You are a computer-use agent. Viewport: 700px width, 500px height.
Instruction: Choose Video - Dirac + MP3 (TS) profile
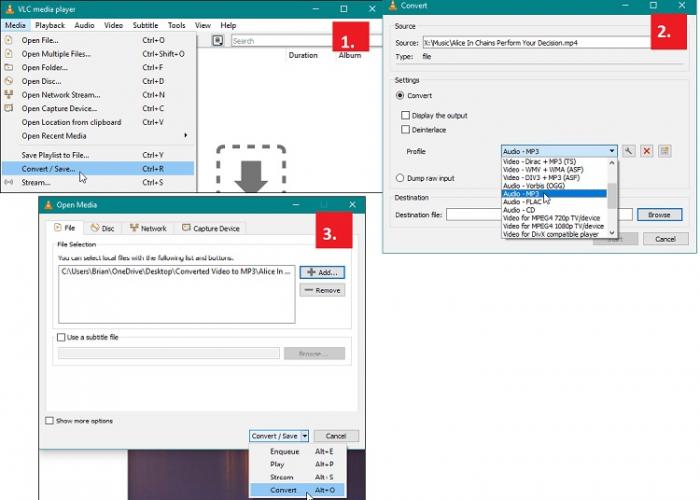click(x=554, y=162)
